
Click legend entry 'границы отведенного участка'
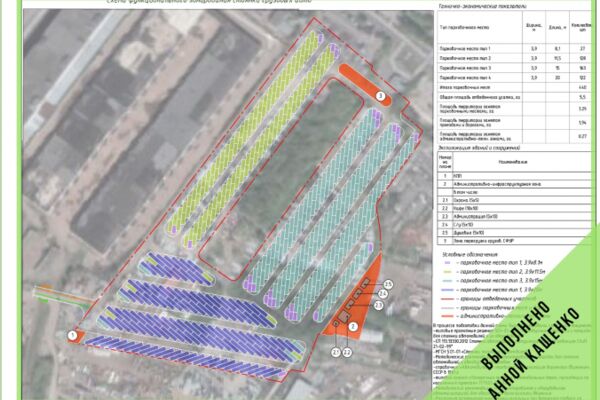point(497,299)
